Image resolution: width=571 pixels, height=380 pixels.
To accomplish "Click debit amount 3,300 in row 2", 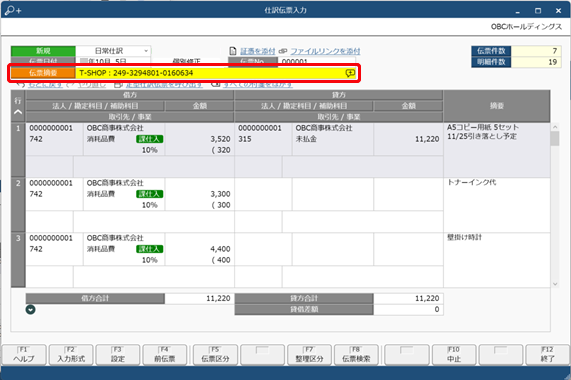I will pos(220,194).
